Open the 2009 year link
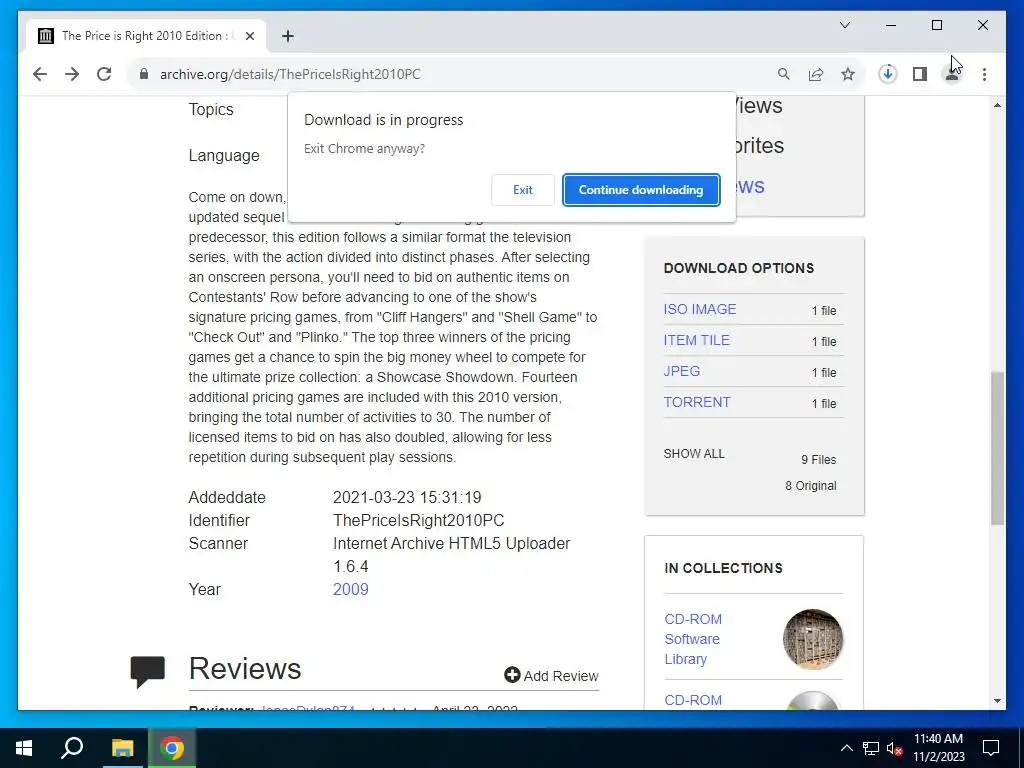The image size is (1024, 768). point(351,589)
